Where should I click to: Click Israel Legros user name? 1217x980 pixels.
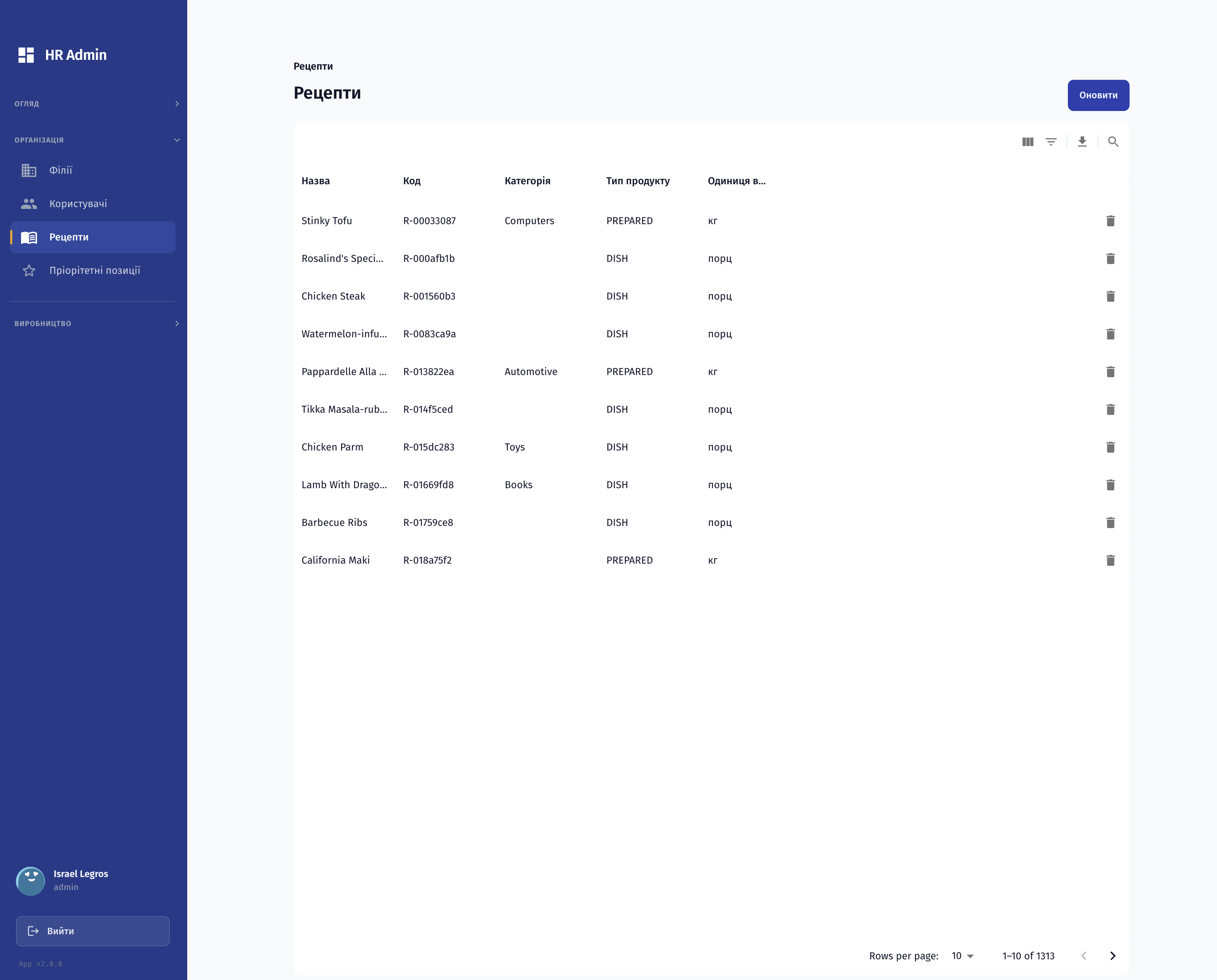point(81,874)
